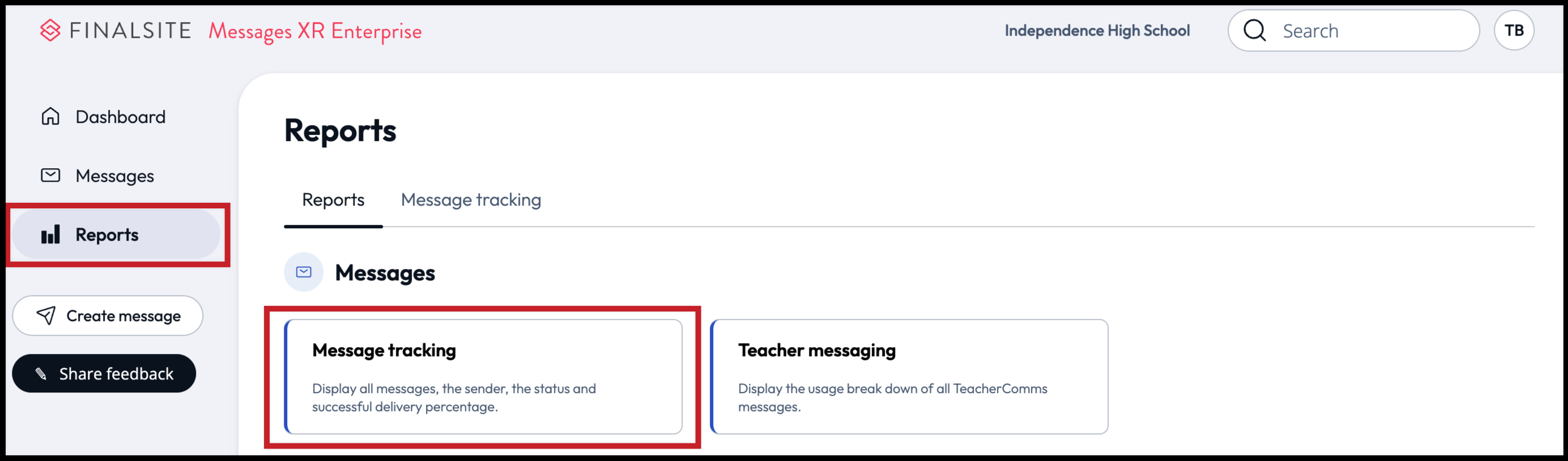Click the envelope icon beside Messages heading
Screen dimensions: 1568x461
(x=302, y=272)
